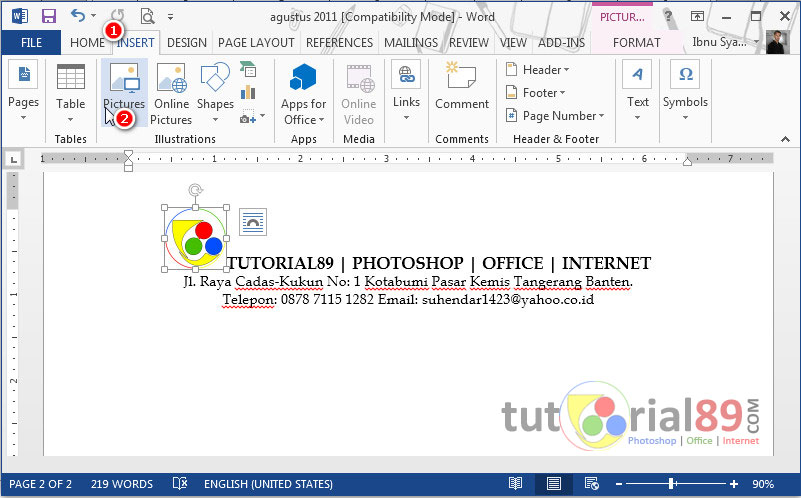Click the heading text TUTORIAL89 | PHOTOSHOP
Viewport: 801px width, 498px height.
point(345,263)
